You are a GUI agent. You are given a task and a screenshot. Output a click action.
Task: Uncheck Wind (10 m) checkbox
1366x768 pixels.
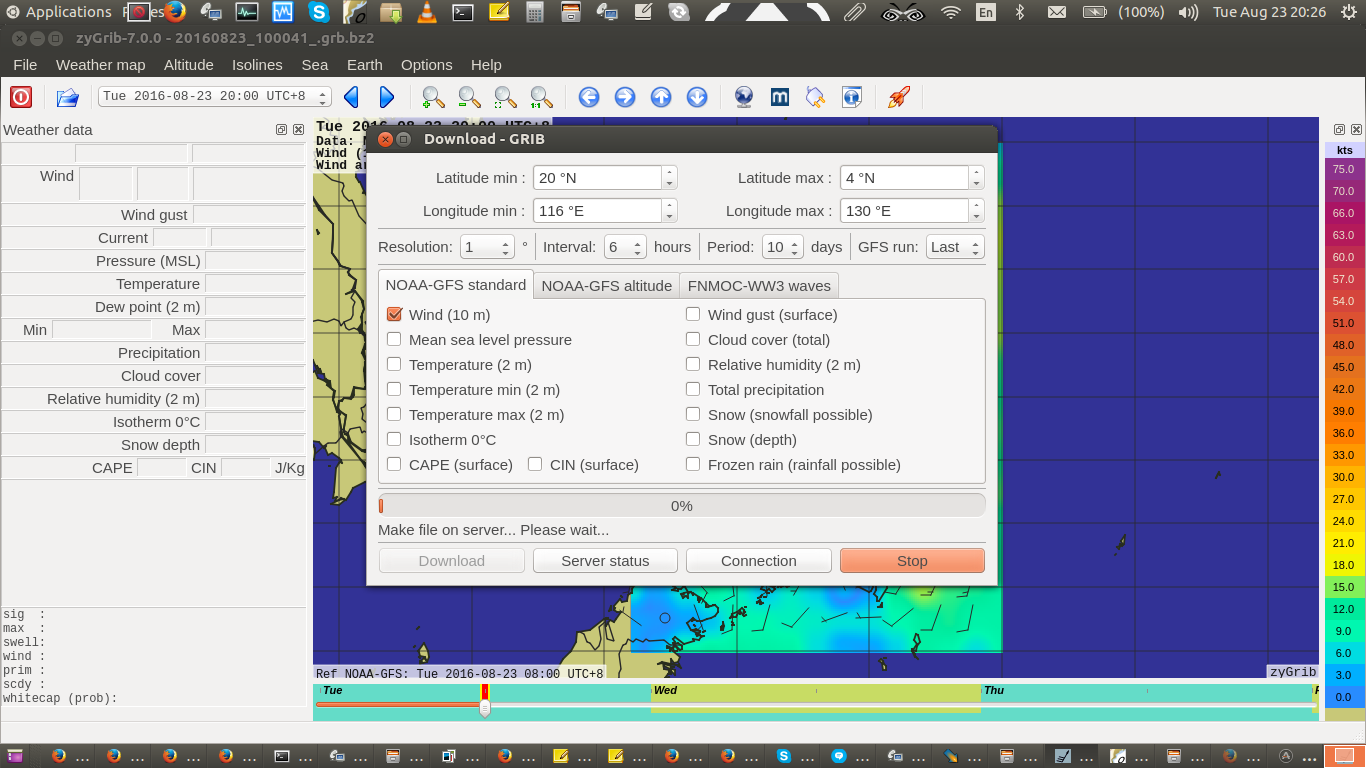pos(394,314)
